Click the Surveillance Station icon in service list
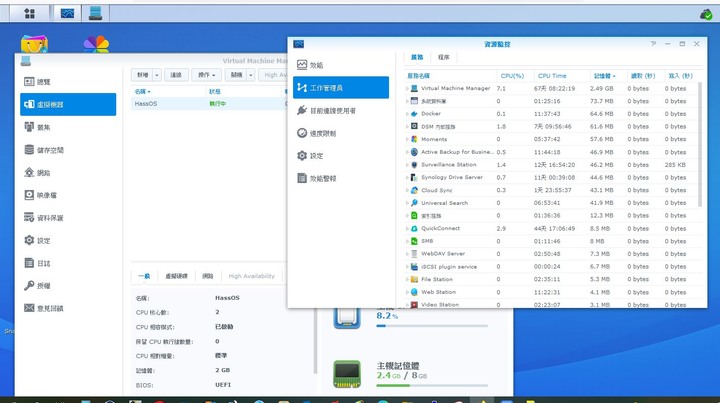720x403 pixels. pyautogui.click(x=414, y=164)
